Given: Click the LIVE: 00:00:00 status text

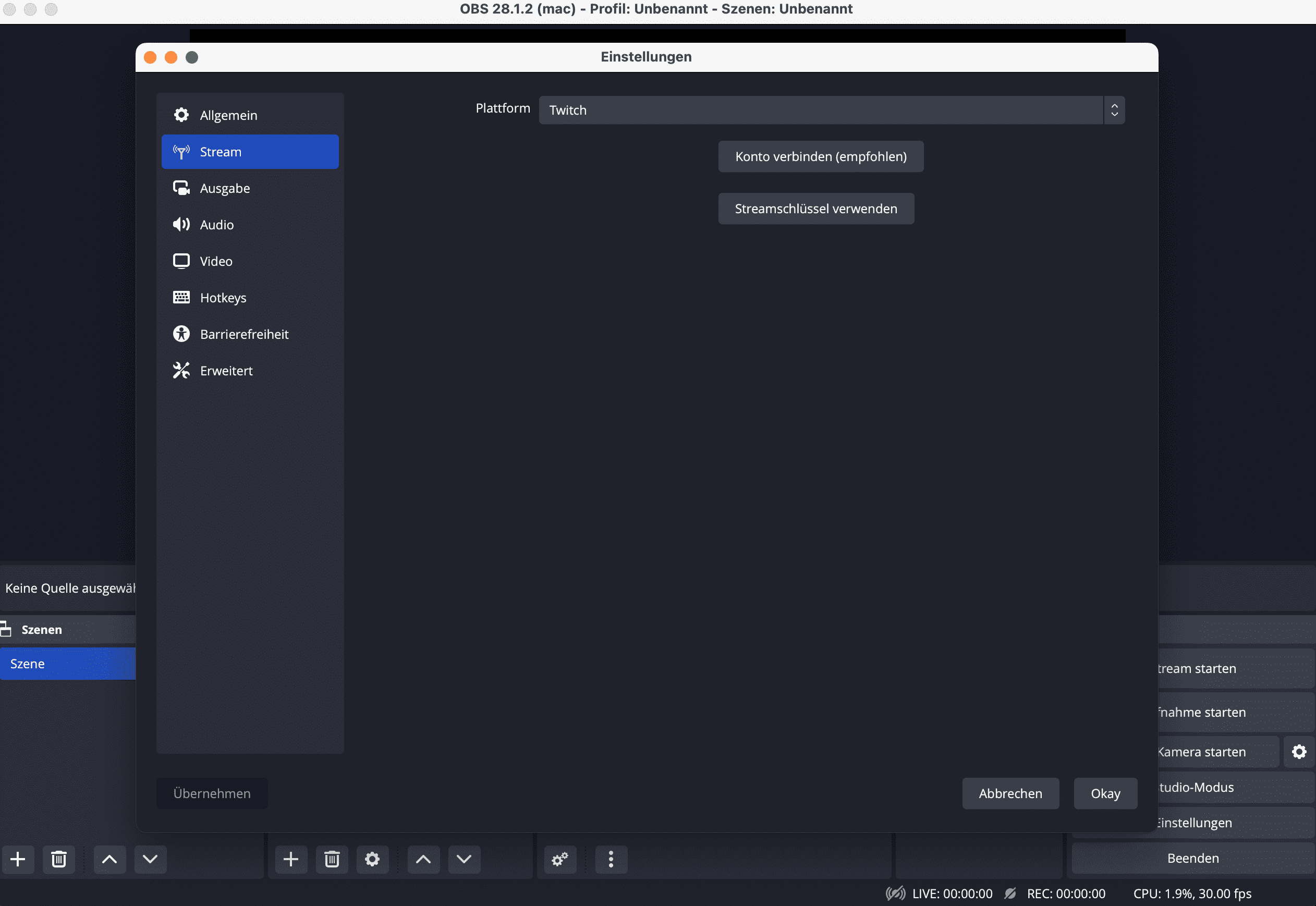Looking at the screenshot, I should click(x=952, y=893).
